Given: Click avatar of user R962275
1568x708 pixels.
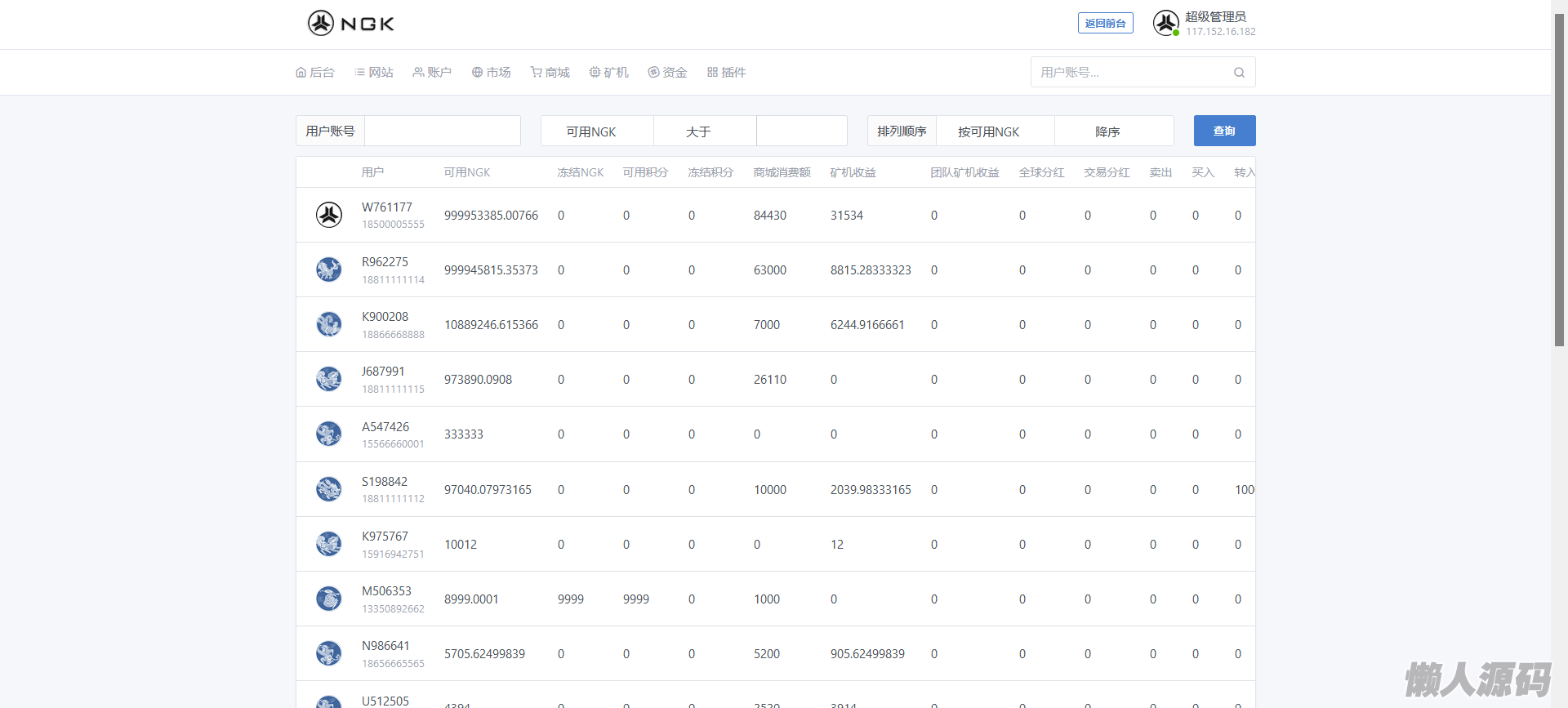Looking at the screenshot, I should click(x=329, y=269).
